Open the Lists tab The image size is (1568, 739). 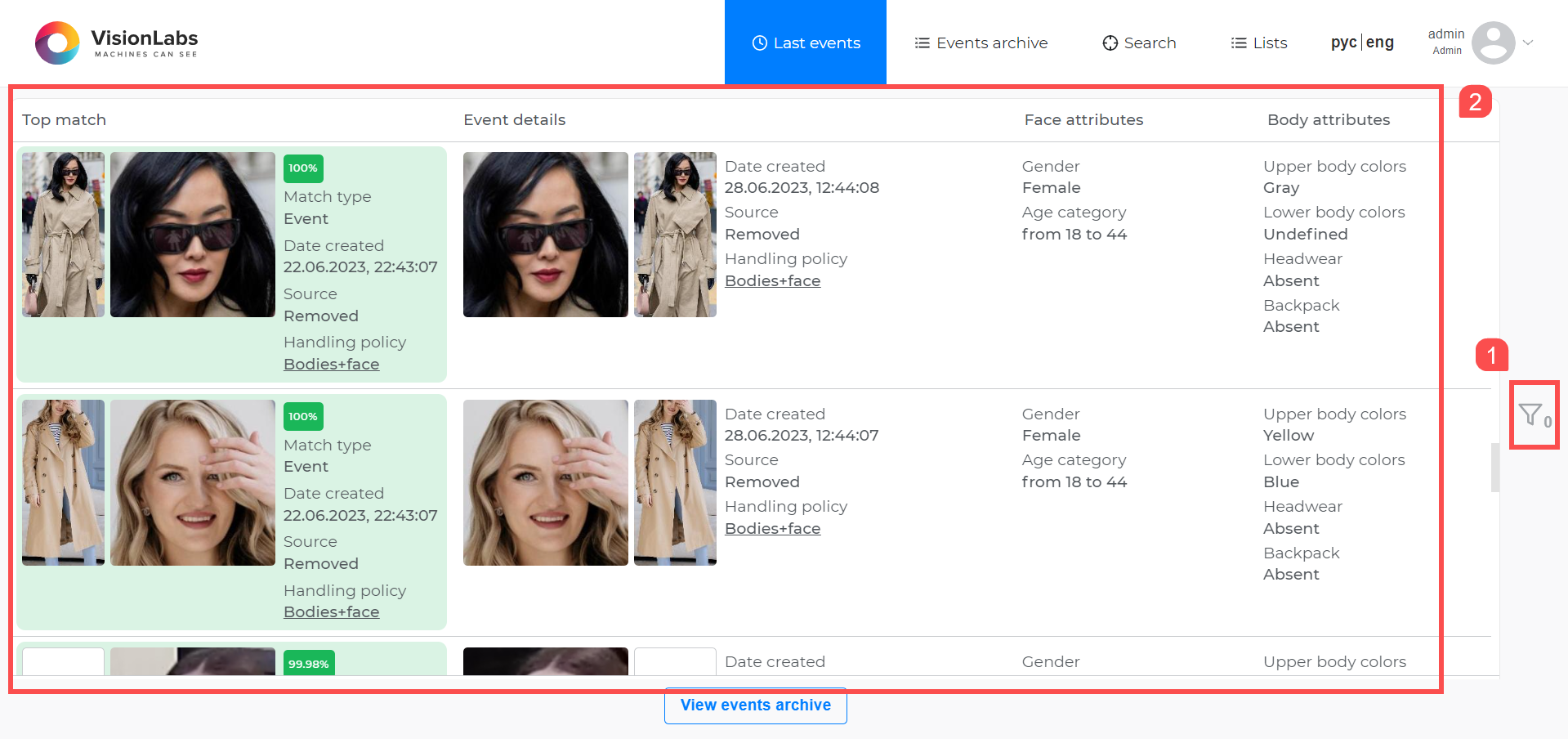coord(1258,43)
